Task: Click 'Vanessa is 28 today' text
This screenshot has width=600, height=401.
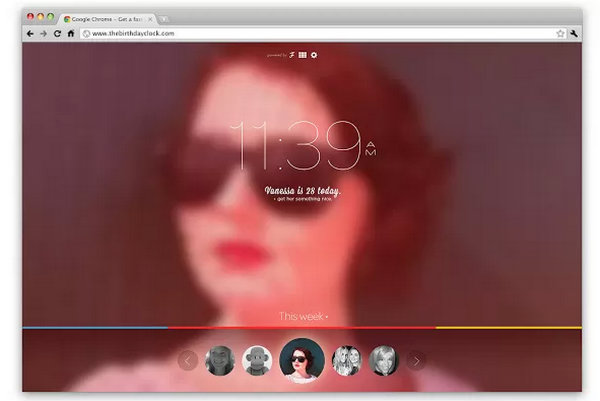Action: (304, 189)
